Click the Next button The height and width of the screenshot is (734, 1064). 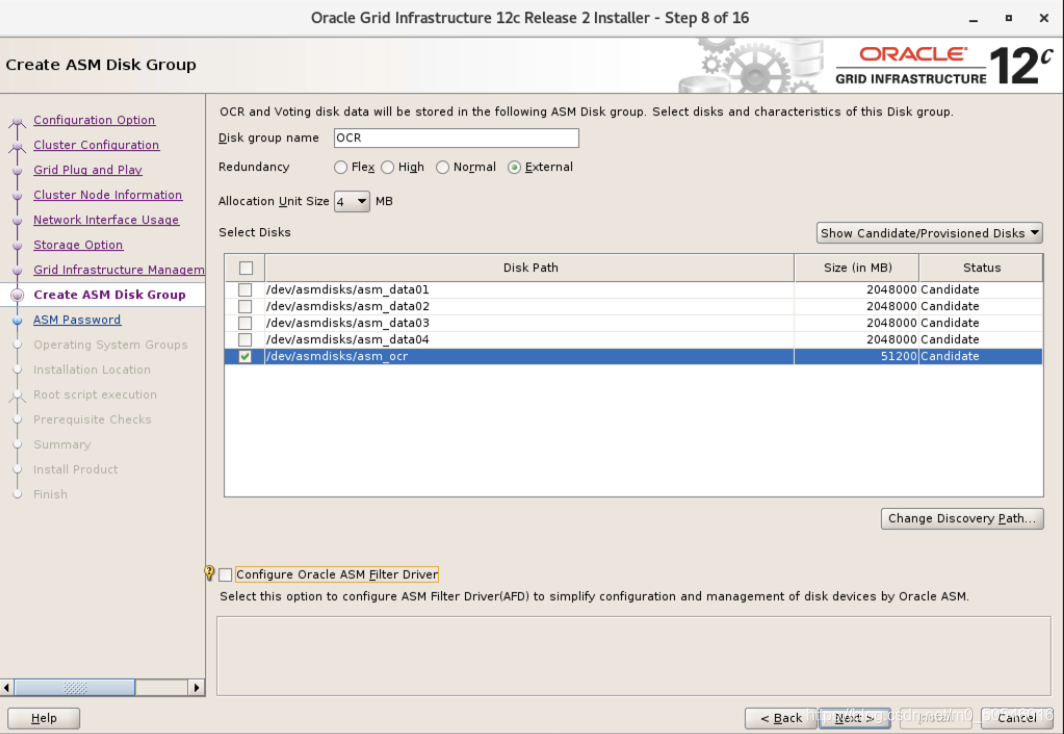854,718
